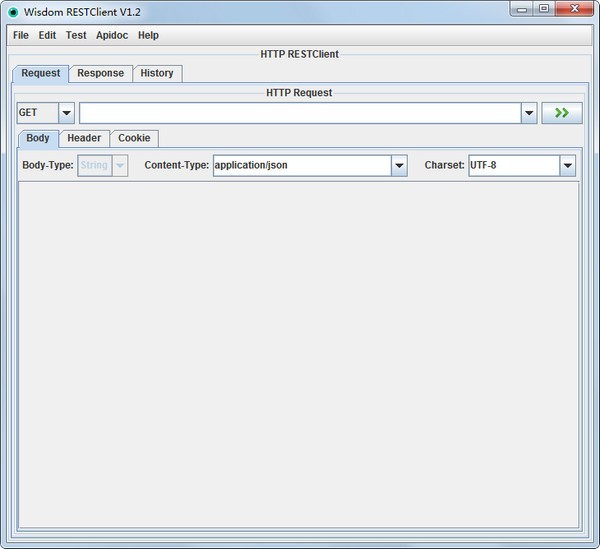Image resolution: width=600 pixels, height=549 pixels.
Task: Open the Help menu
Action: [x=148, y=35]
